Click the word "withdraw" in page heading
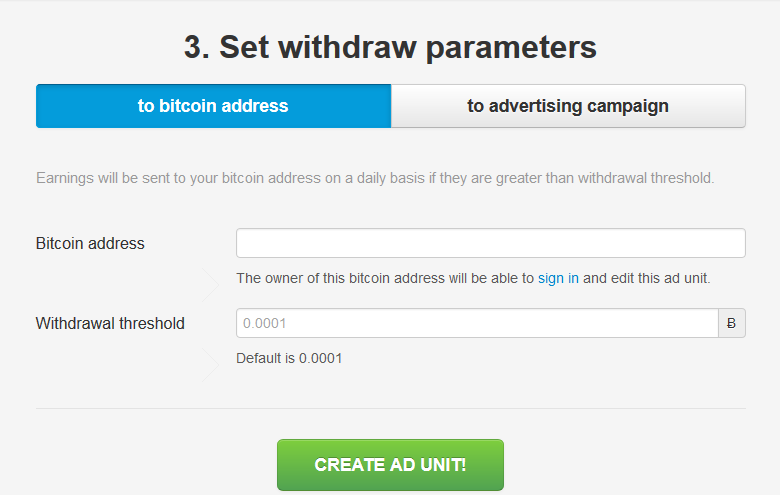The image size is (780, 495). coord(347,48)
